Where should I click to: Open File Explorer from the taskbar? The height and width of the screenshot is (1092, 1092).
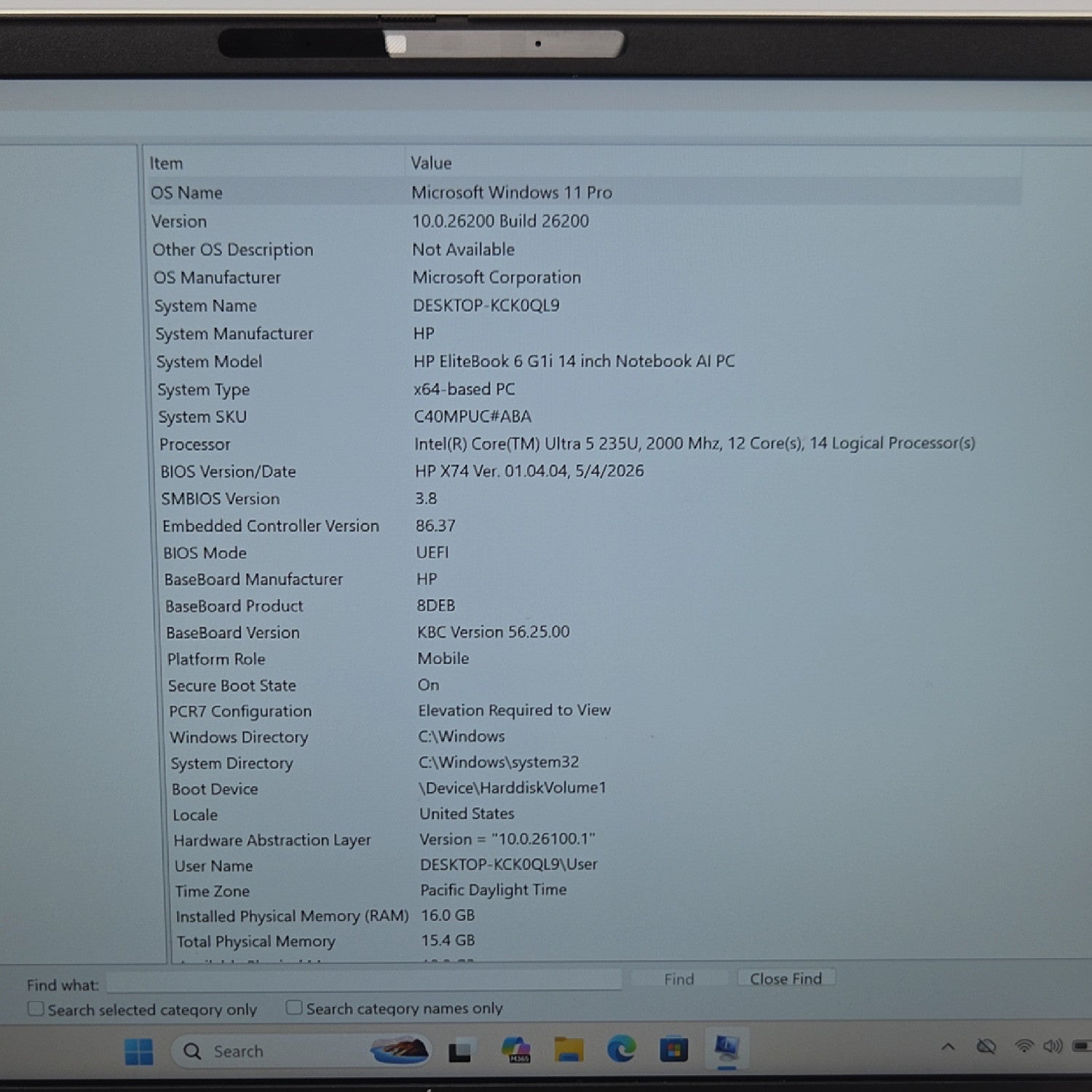[569, 1050]
